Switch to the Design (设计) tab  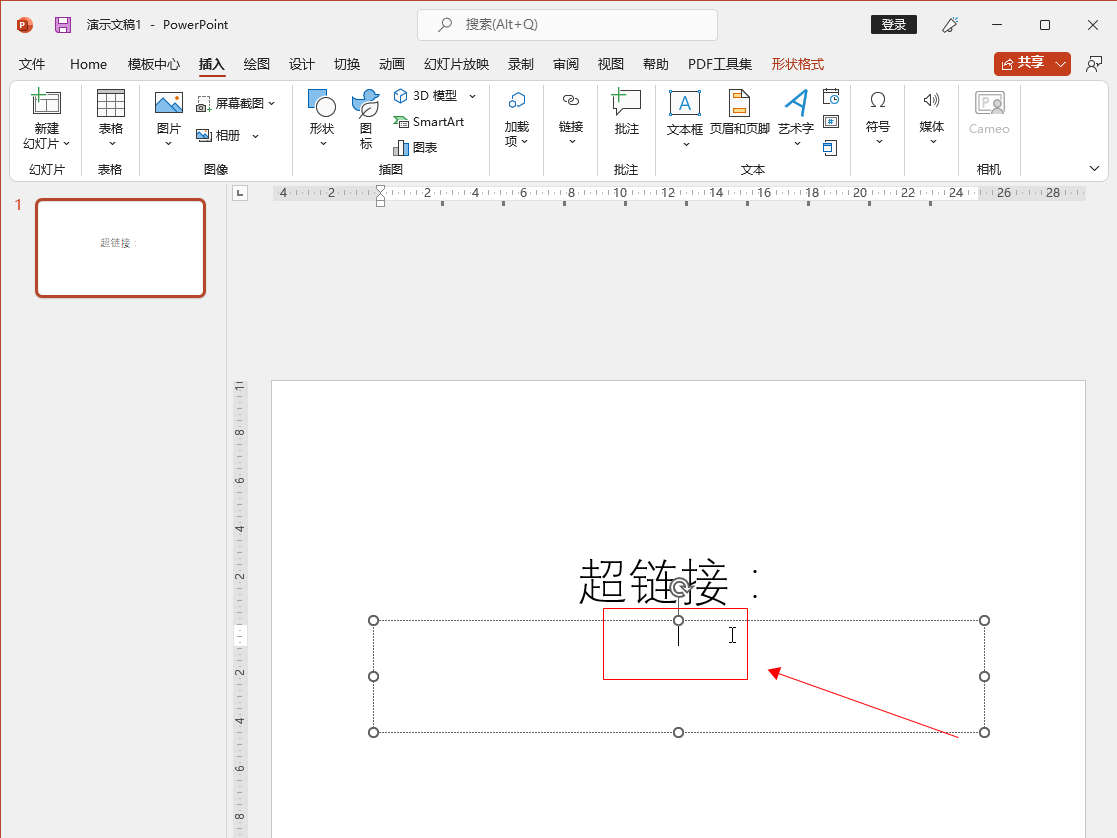pos(302,64)
